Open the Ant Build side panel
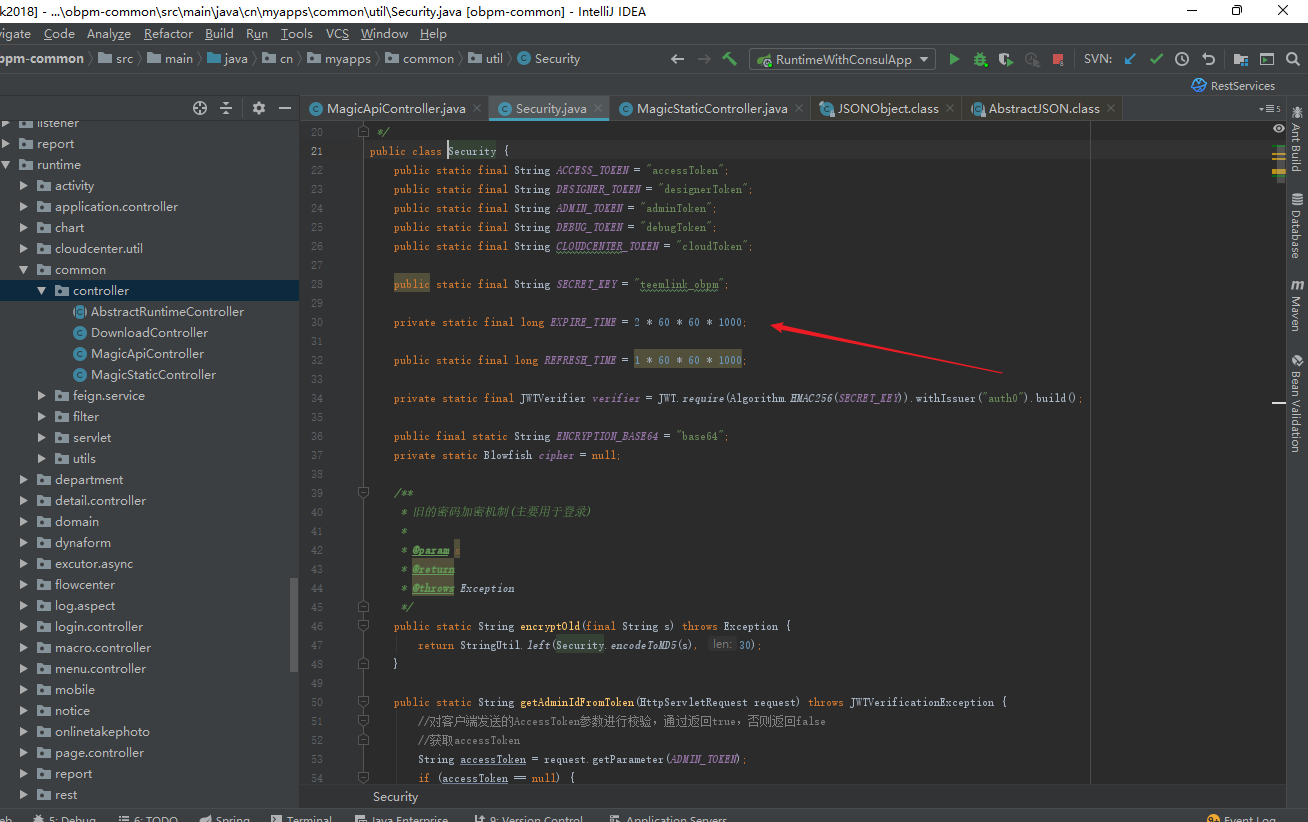Screen dimensions: 1308x822 point(1297,138)
